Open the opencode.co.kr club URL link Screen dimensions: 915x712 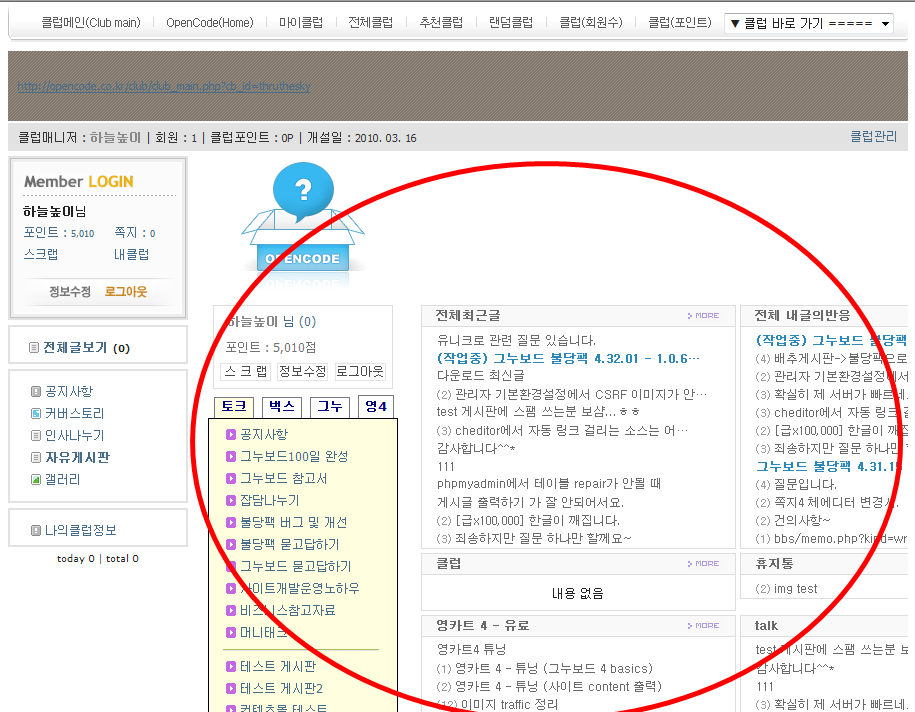(164, 86)
